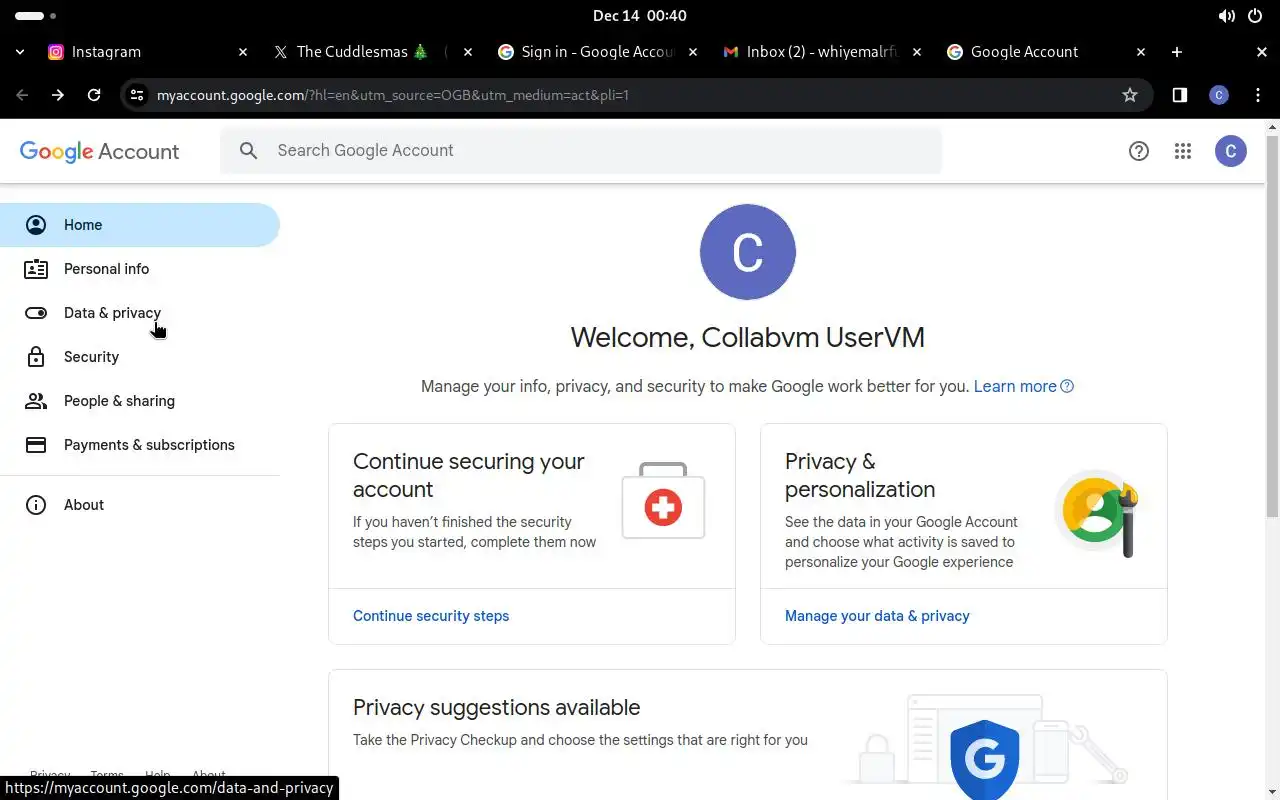
Task: Reload the page
Action: pyautogui.click(x=94, y=95)
